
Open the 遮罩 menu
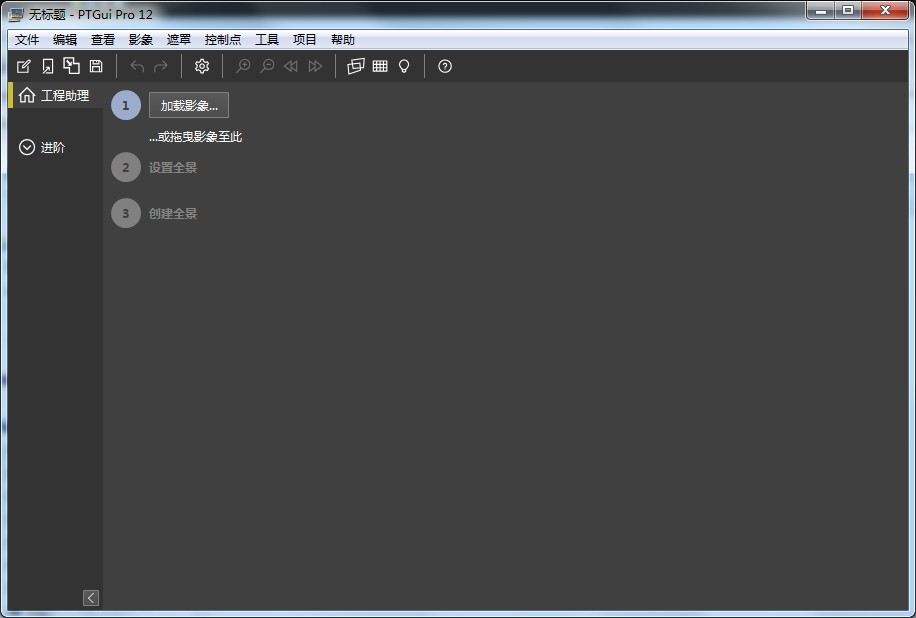click(x=179, y=40)
